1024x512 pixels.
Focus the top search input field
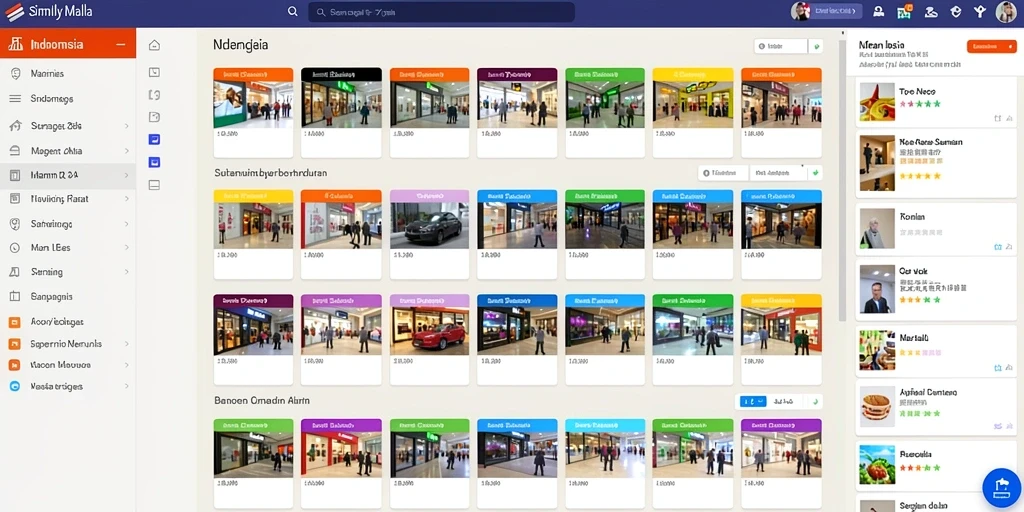(441, 12)
